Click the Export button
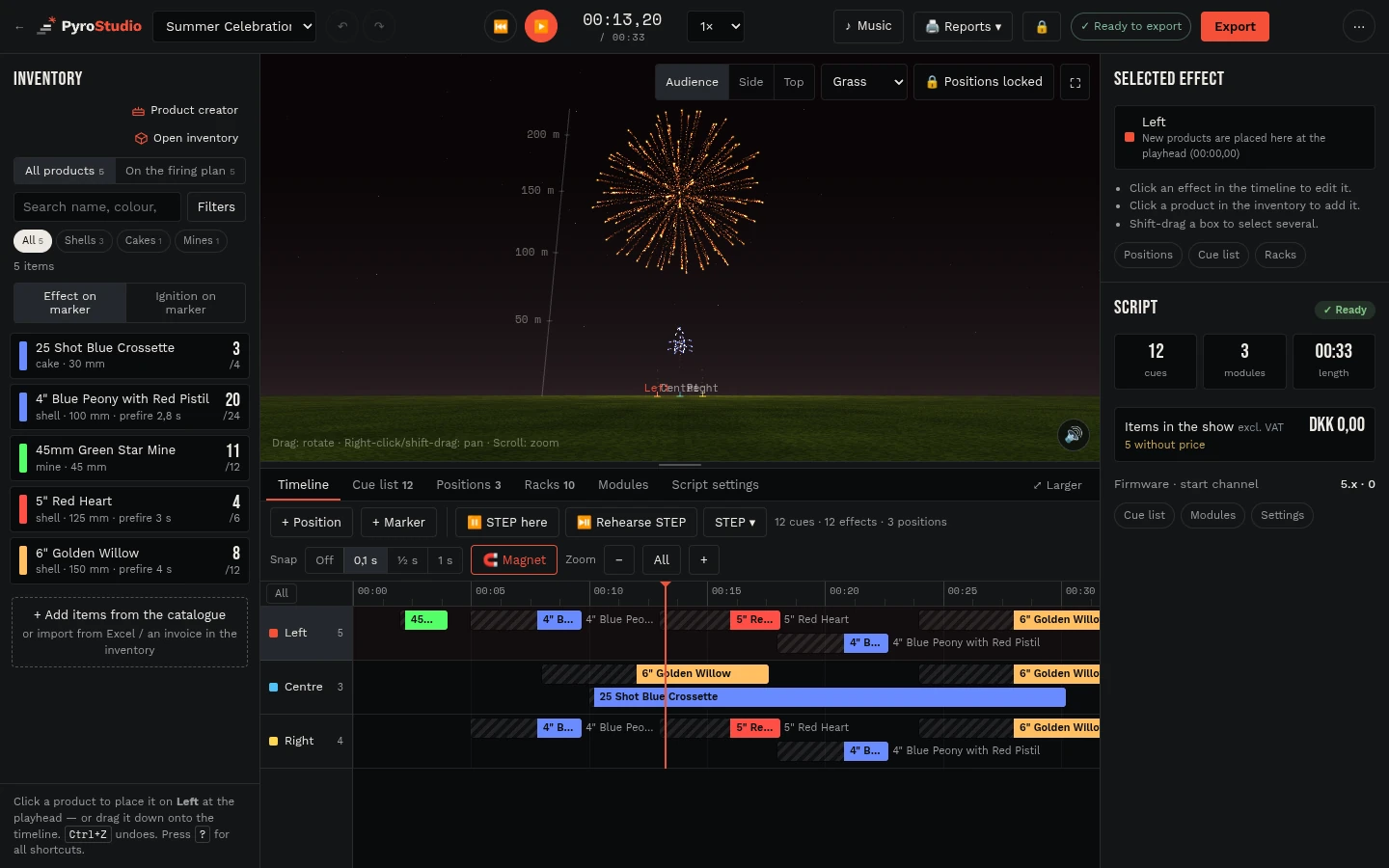 (1235, 27)
